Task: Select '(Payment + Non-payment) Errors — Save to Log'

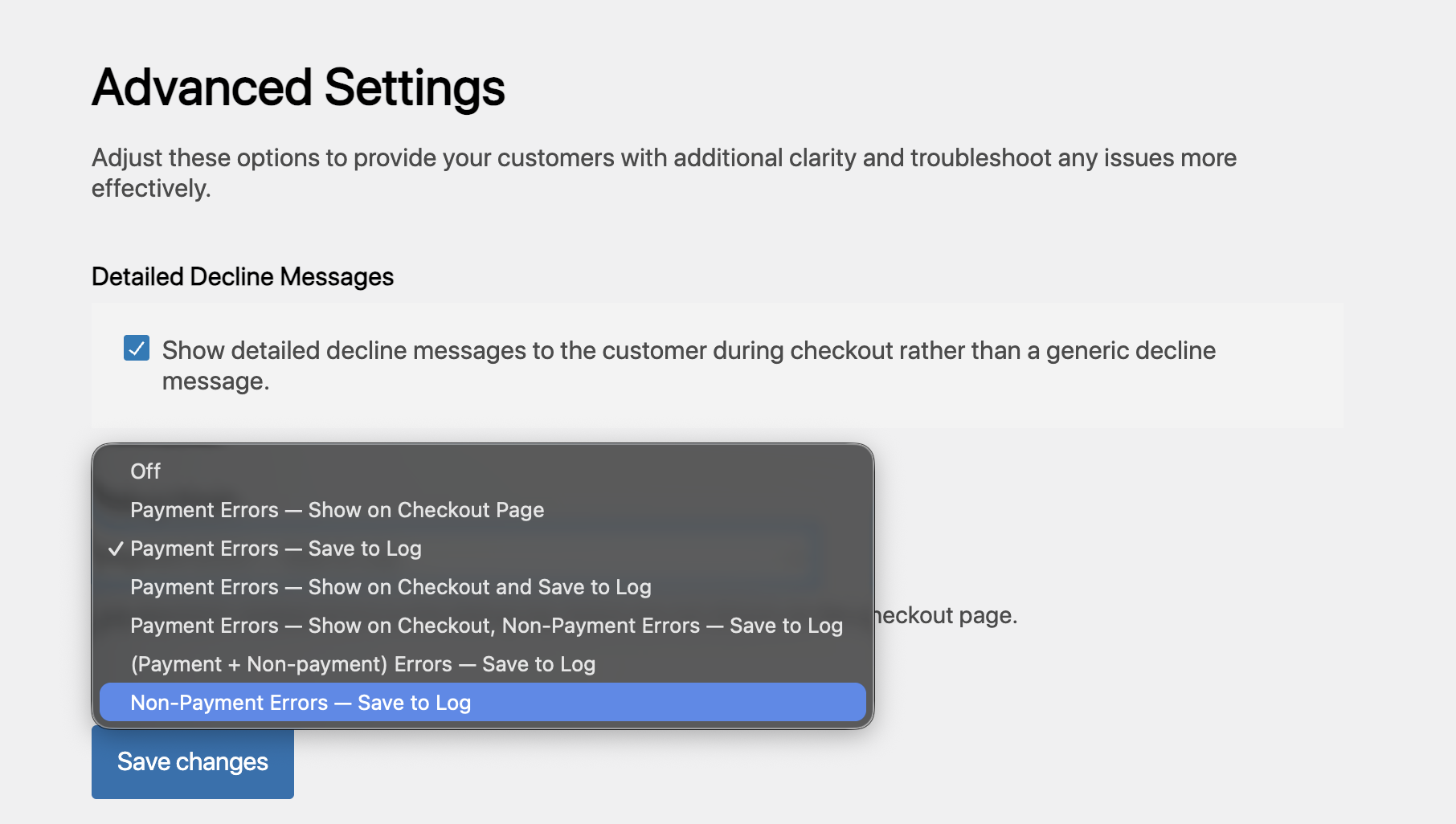Action: click(362, 664)
